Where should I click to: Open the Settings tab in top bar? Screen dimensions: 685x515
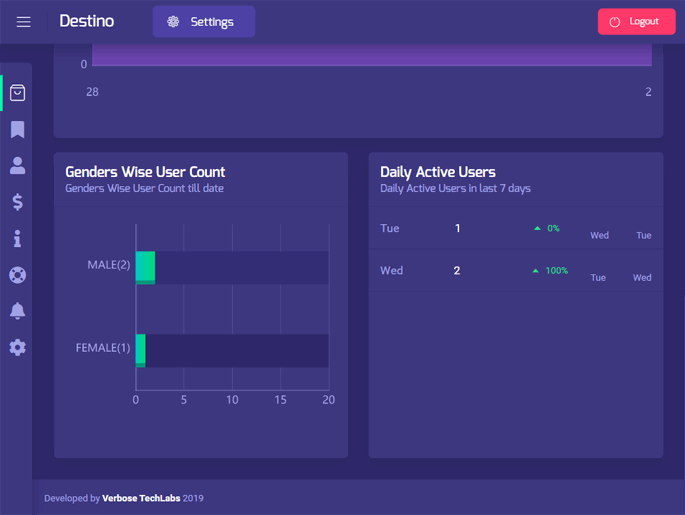[x=203, y=22]
